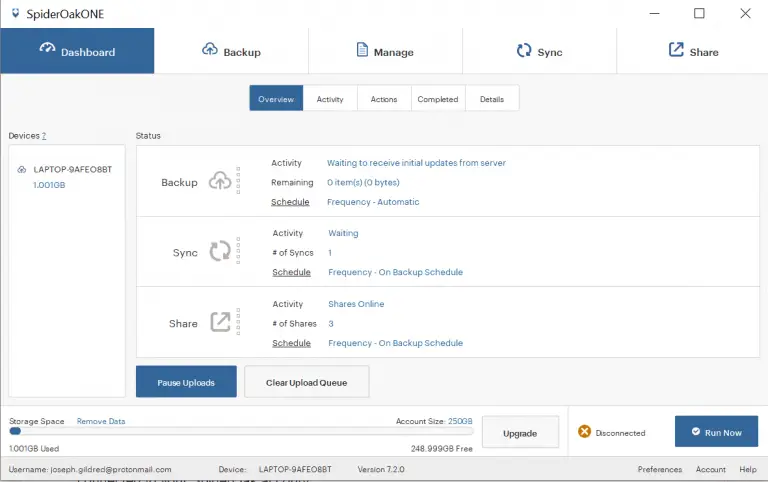768x482 pixels.
Task: Click the dotted handle beside Share icon
Action: point(238,321)
